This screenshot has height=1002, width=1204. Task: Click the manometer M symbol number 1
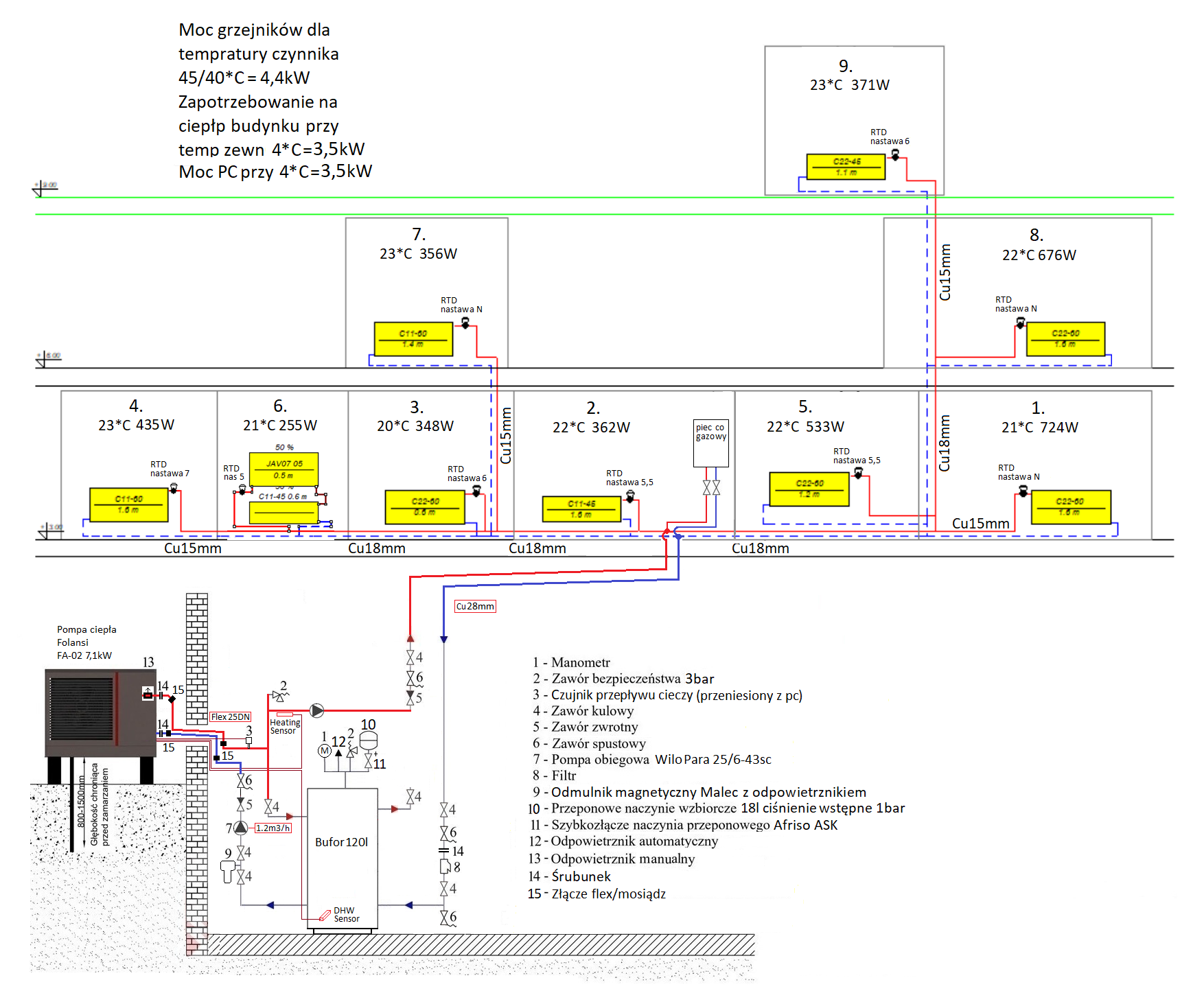[x=325, y=751]
